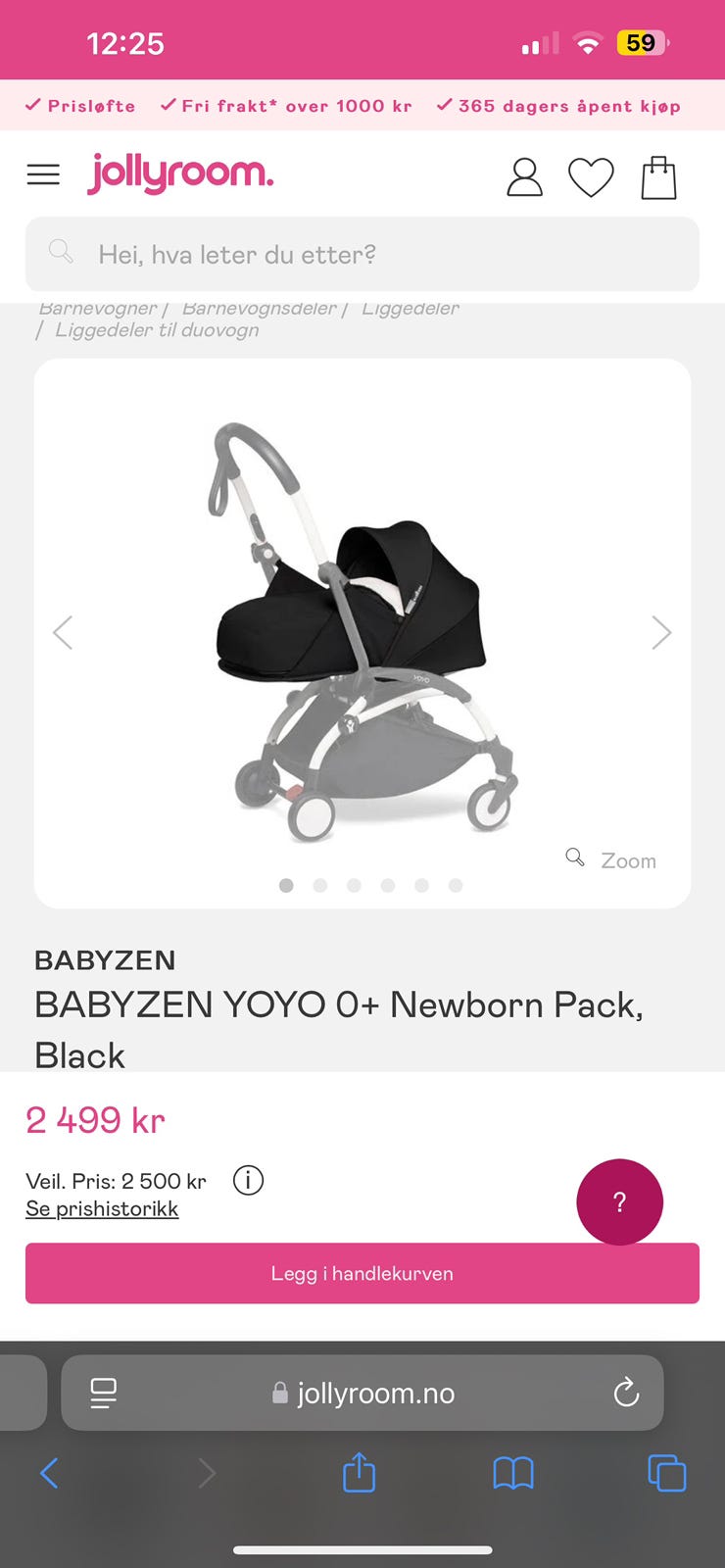Open Safari bookmarks book icon
Viewport: 725px width, 1568px height.
click(x=513, y=1473)
